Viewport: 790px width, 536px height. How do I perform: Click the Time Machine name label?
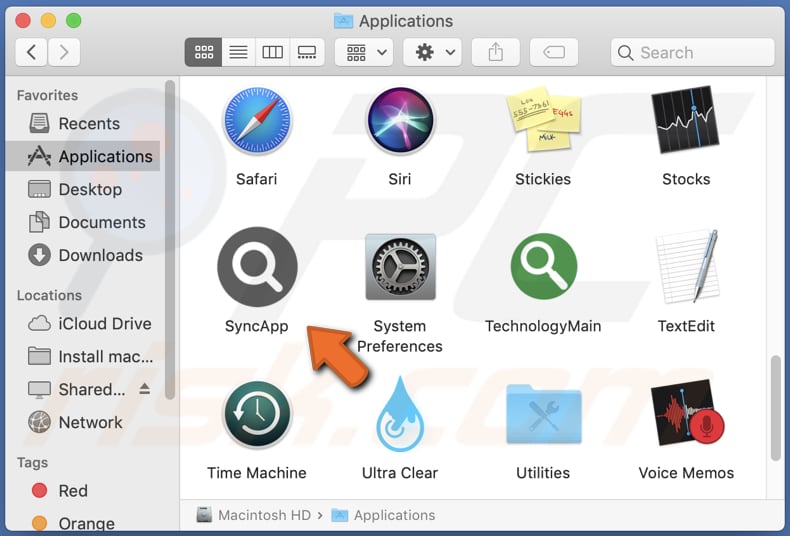click(x=257, y=473)
